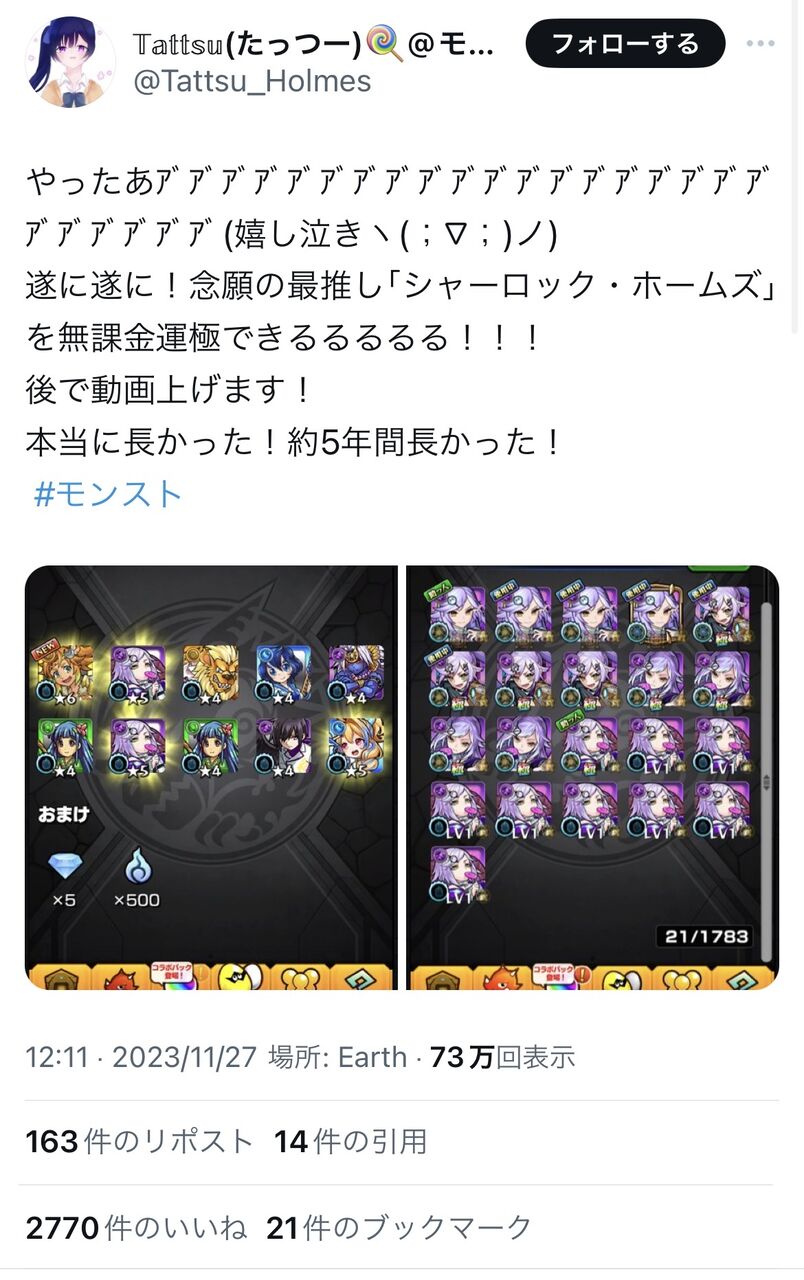This screenshot has height=1280, width=804.
Task: Open the #モンスト hashtag
Action: [x=109, y=495]
